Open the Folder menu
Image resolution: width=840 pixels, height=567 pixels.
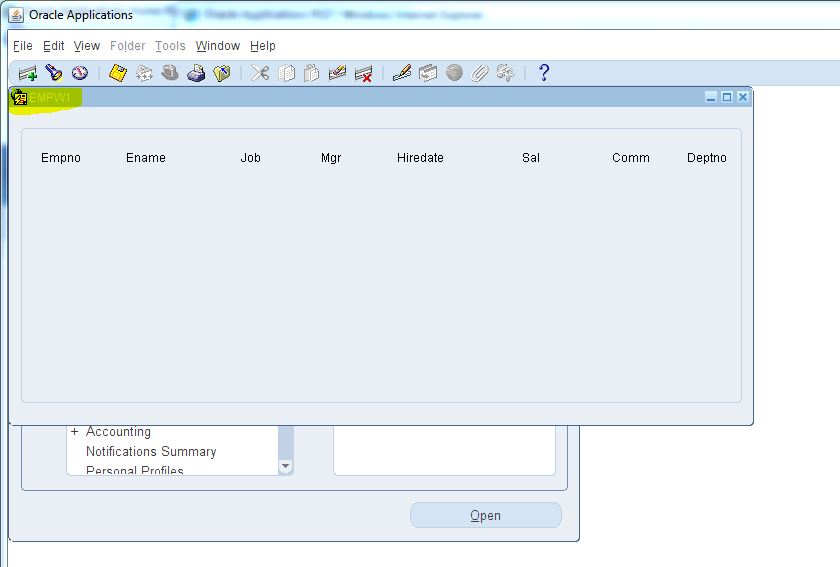[x=128, y=46]
